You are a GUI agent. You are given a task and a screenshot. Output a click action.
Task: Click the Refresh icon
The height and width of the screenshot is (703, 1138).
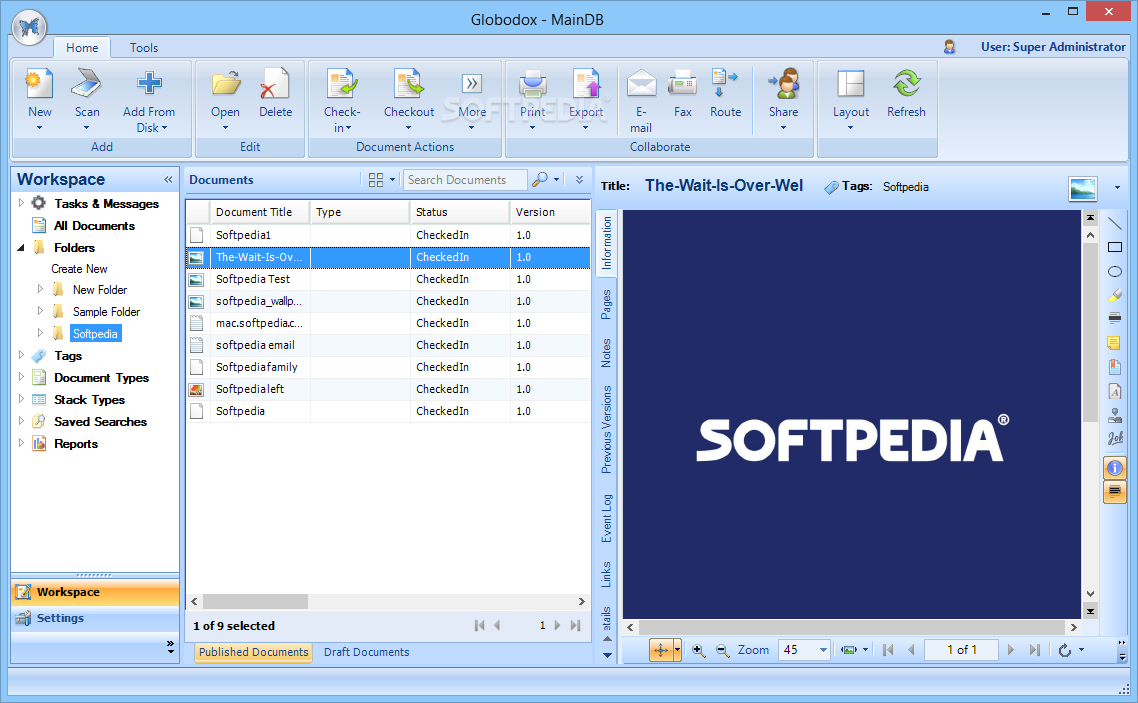point(906,84)
